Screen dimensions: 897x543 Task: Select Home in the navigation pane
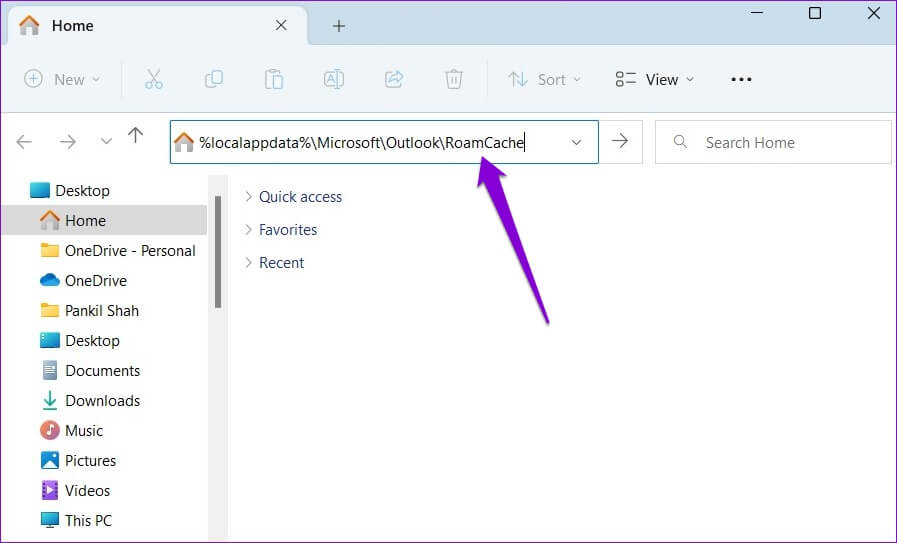[104, 220]
